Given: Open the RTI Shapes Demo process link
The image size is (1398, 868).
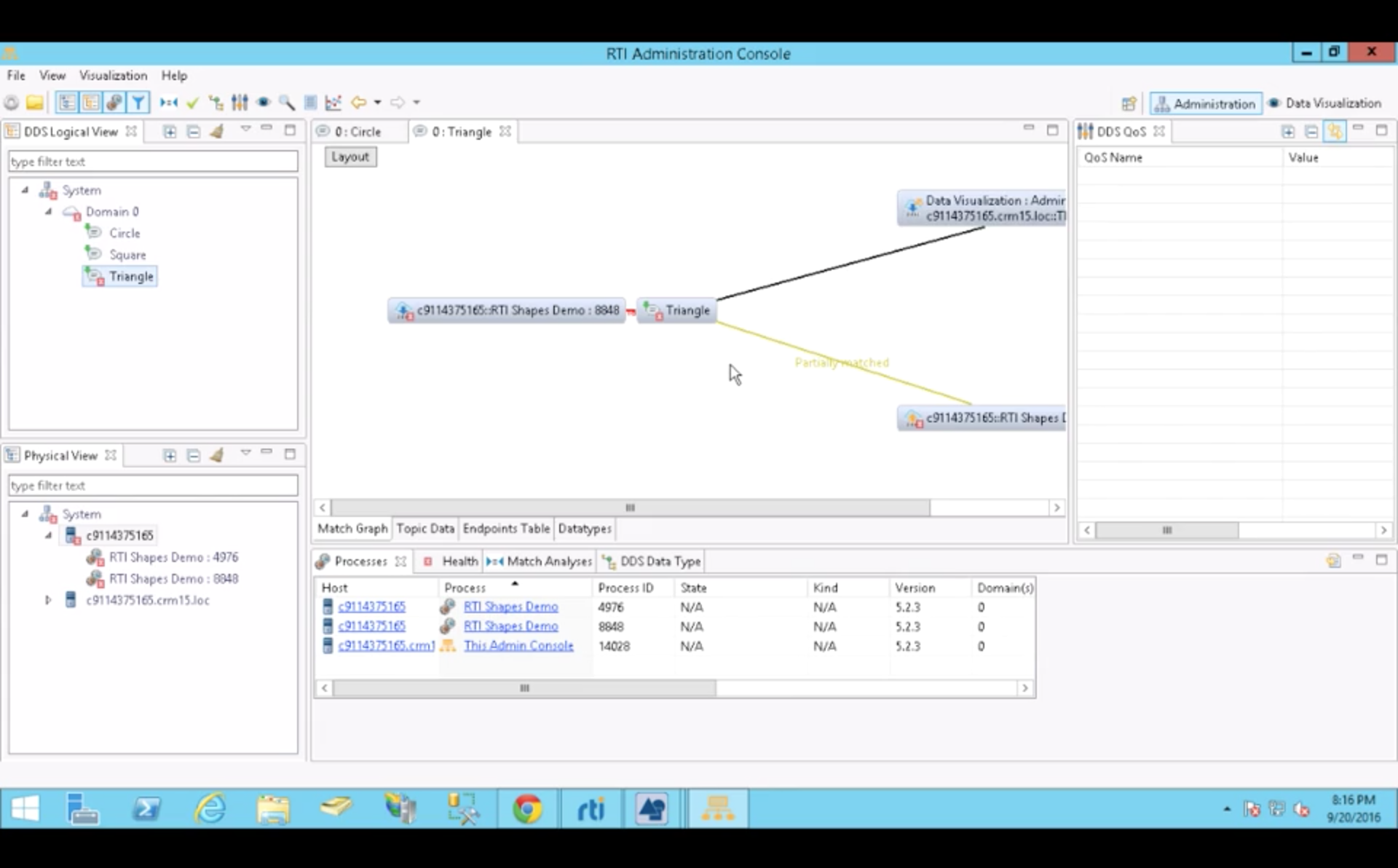Looking at the screenshot, I should pyautogui.click(x=511, y=606).
